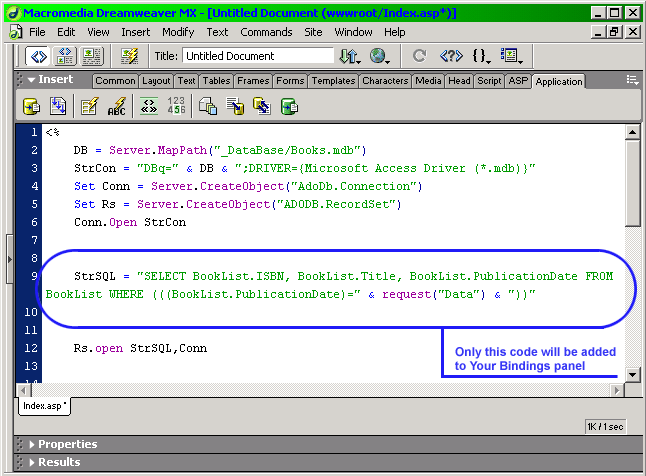Click inside the Title input field

(x=258, y=56)
